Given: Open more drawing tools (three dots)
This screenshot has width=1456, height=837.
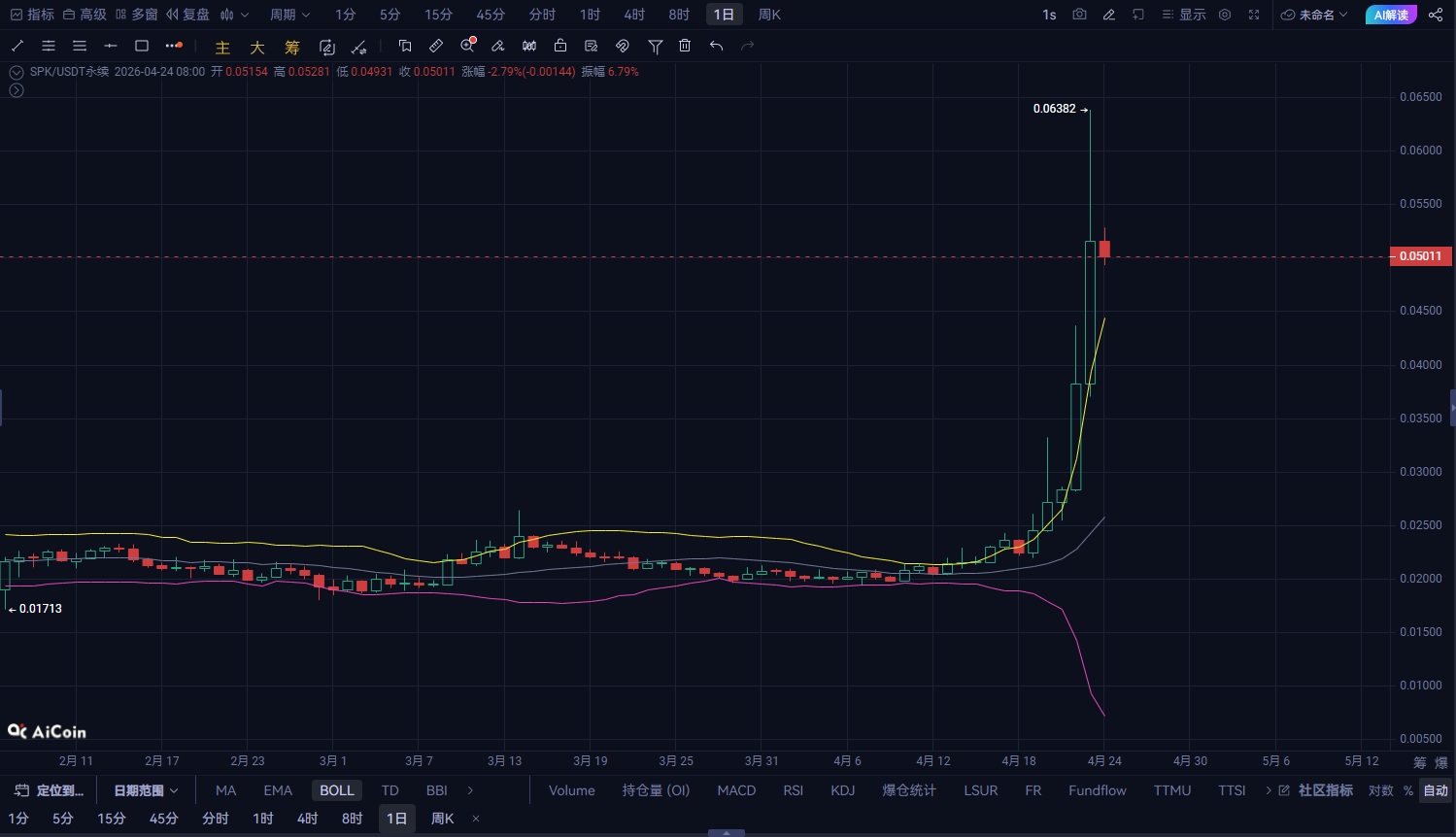Looking at the screenshot, I should tap(174, 46).
